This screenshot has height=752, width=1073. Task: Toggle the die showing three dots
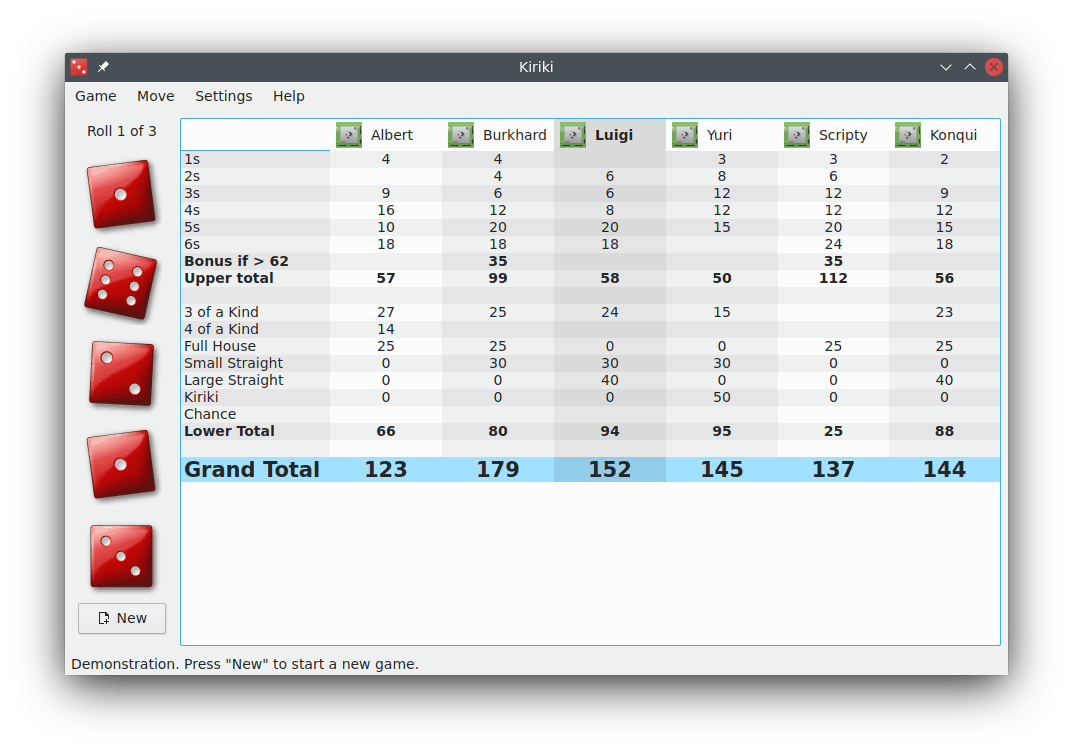pos(121,556)
